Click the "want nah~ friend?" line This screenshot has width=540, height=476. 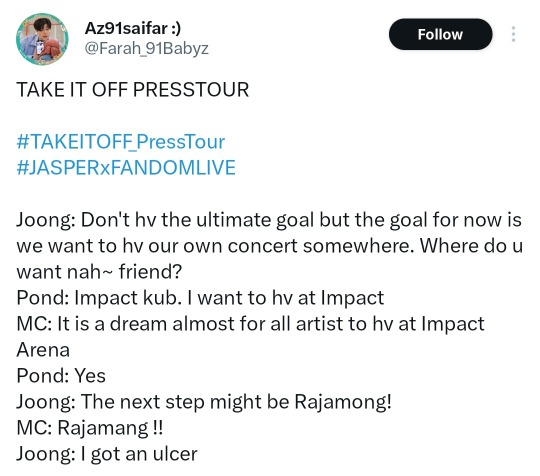[99, 272]
